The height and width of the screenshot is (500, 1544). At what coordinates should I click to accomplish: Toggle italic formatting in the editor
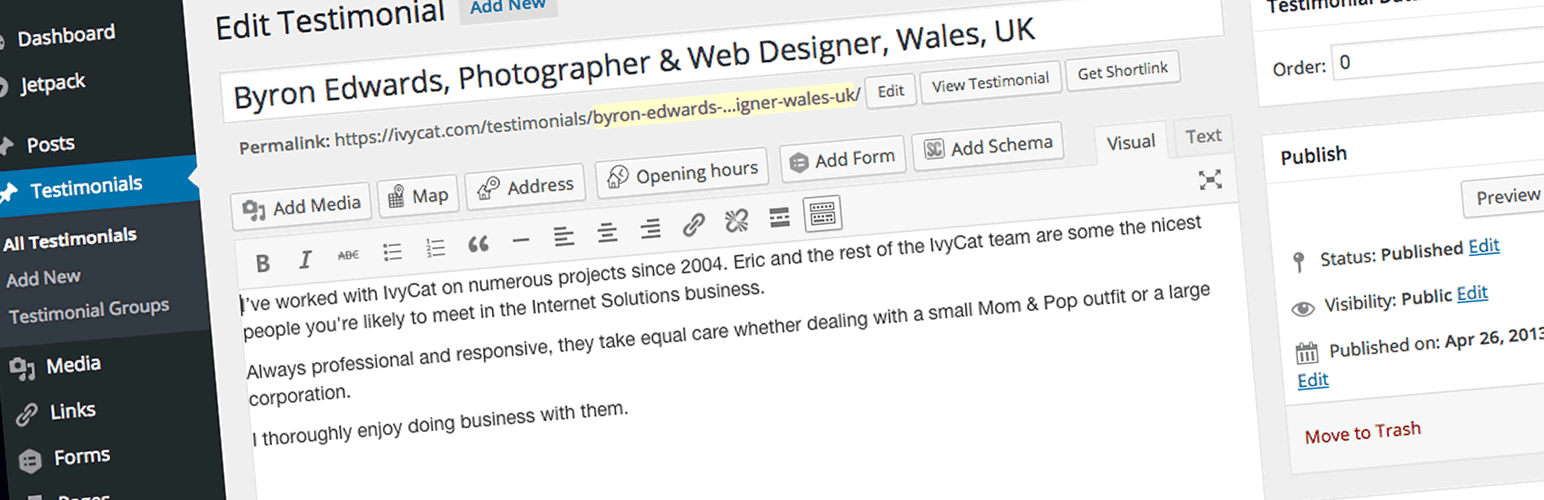306,260
